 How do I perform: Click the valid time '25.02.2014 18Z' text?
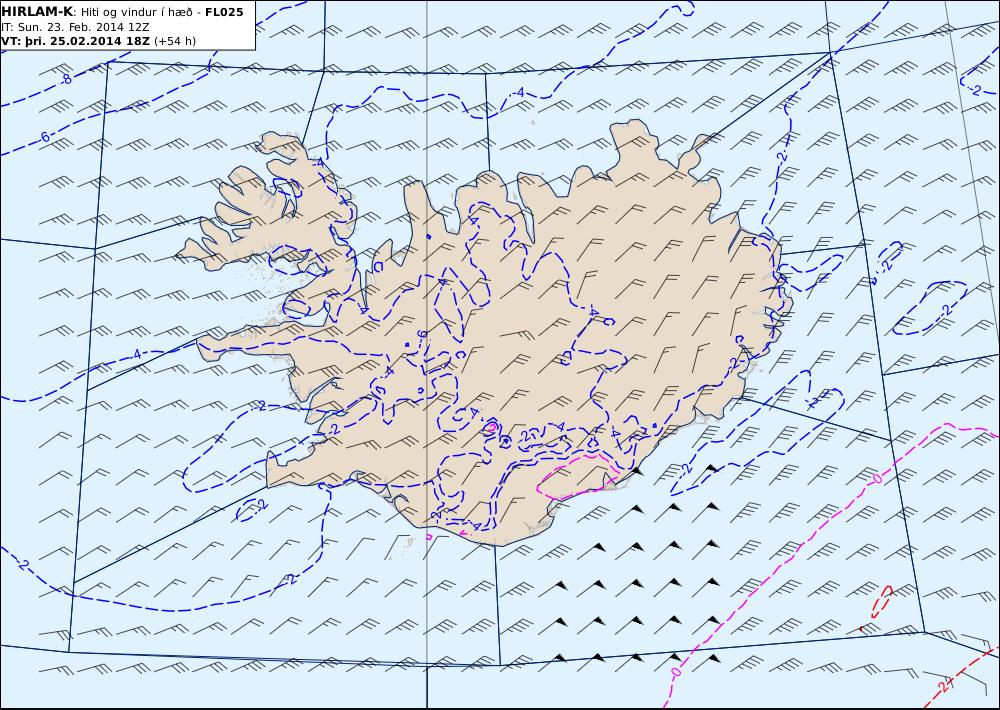tap(101, 41)
